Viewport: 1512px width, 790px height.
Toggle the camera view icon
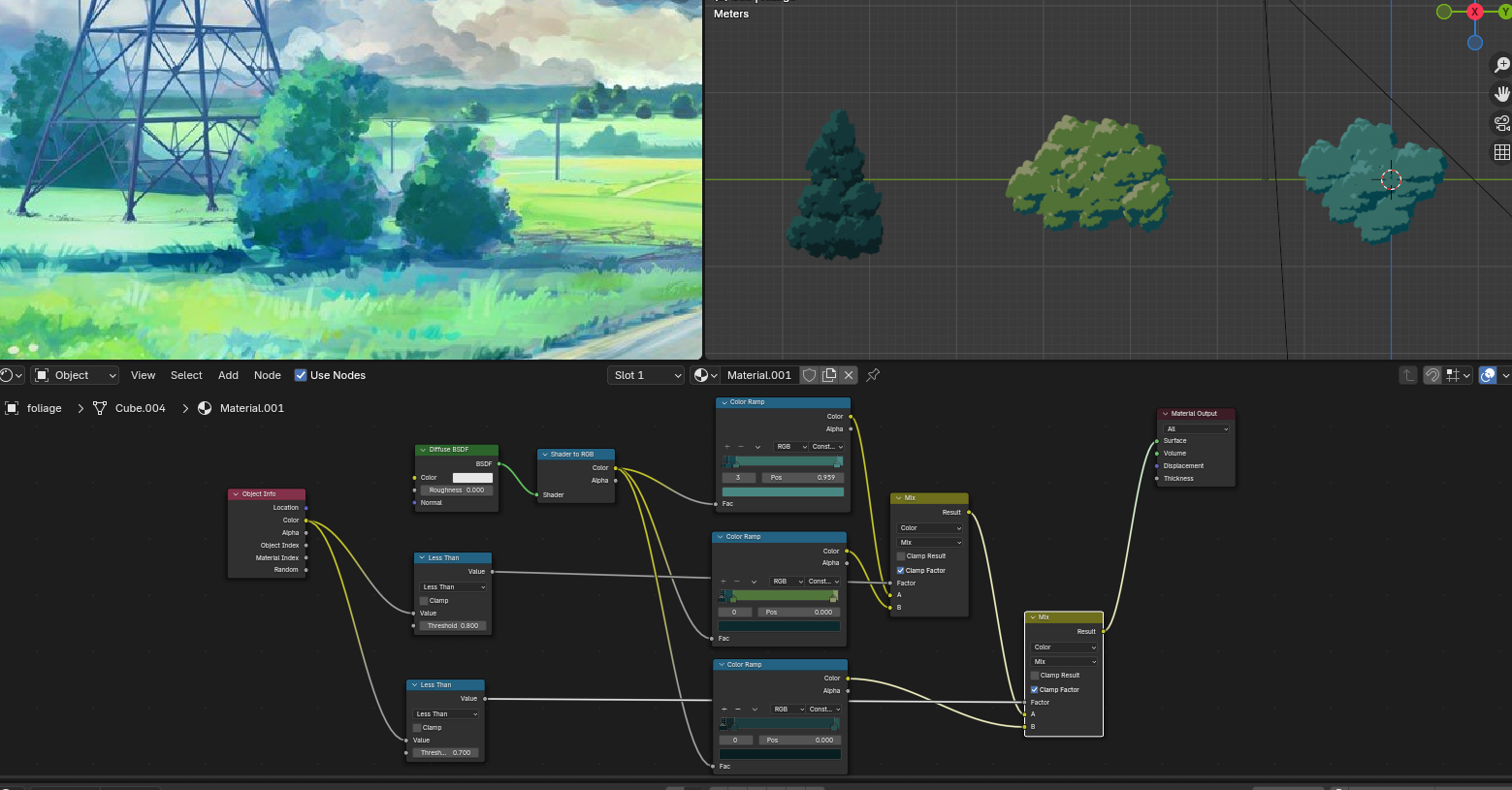pyautogui.click(x=1501, y=123)
